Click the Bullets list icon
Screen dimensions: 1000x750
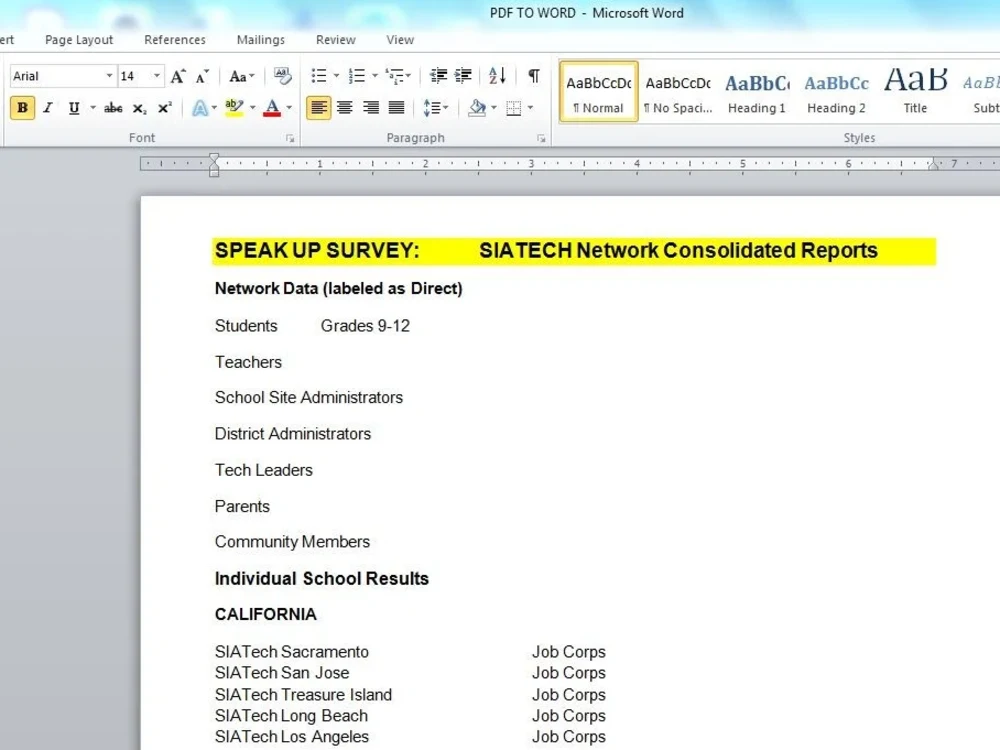tap(318, 76)
